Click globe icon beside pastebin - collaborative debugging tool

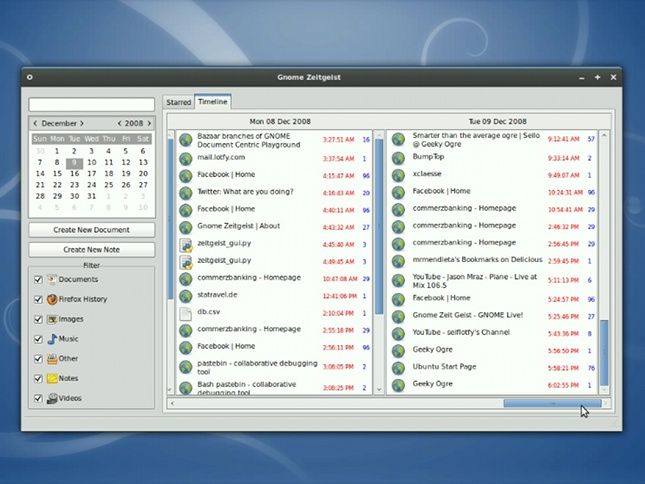point(186,367)
